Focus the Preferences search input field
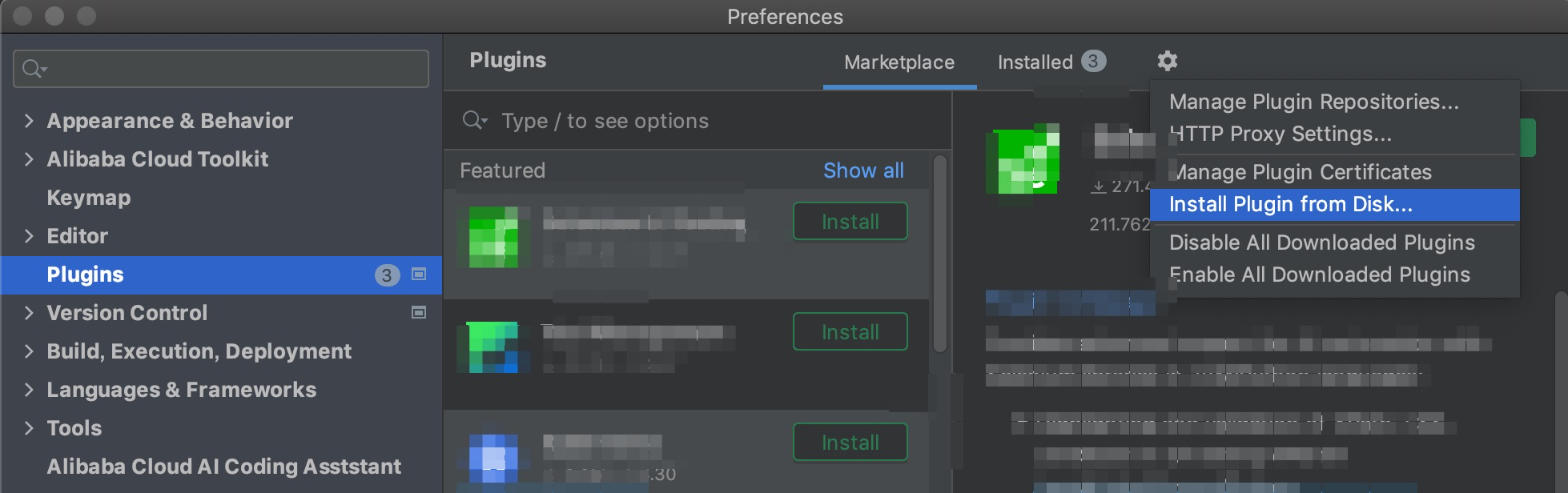 232,69
